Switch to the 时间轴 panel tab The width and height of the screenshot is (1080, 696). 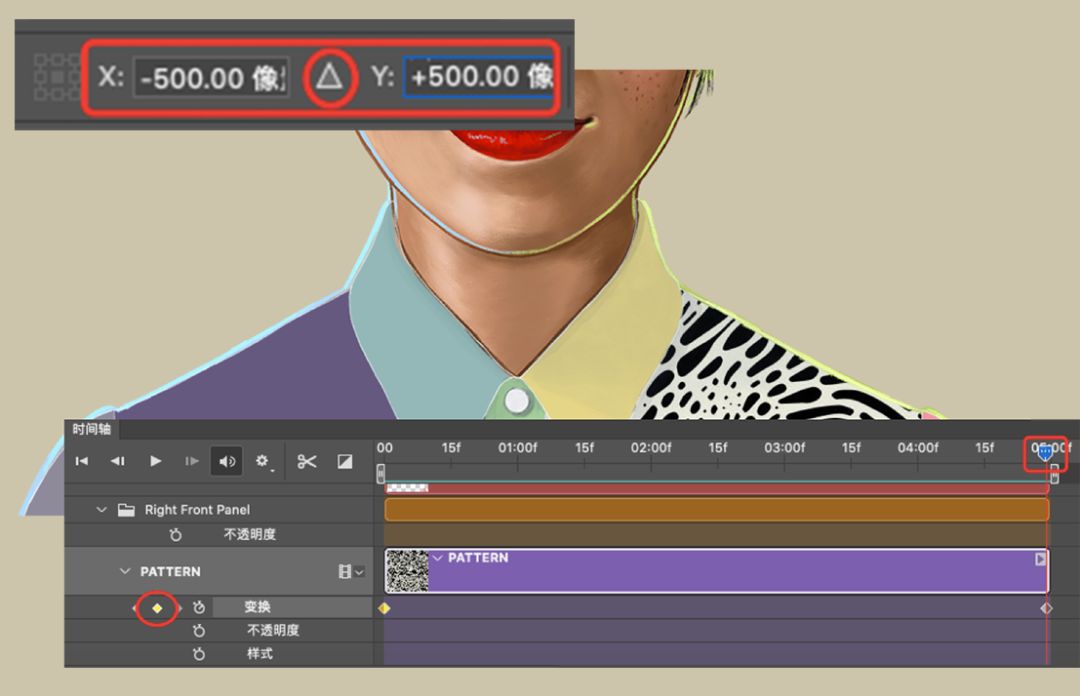click(92, 429)
